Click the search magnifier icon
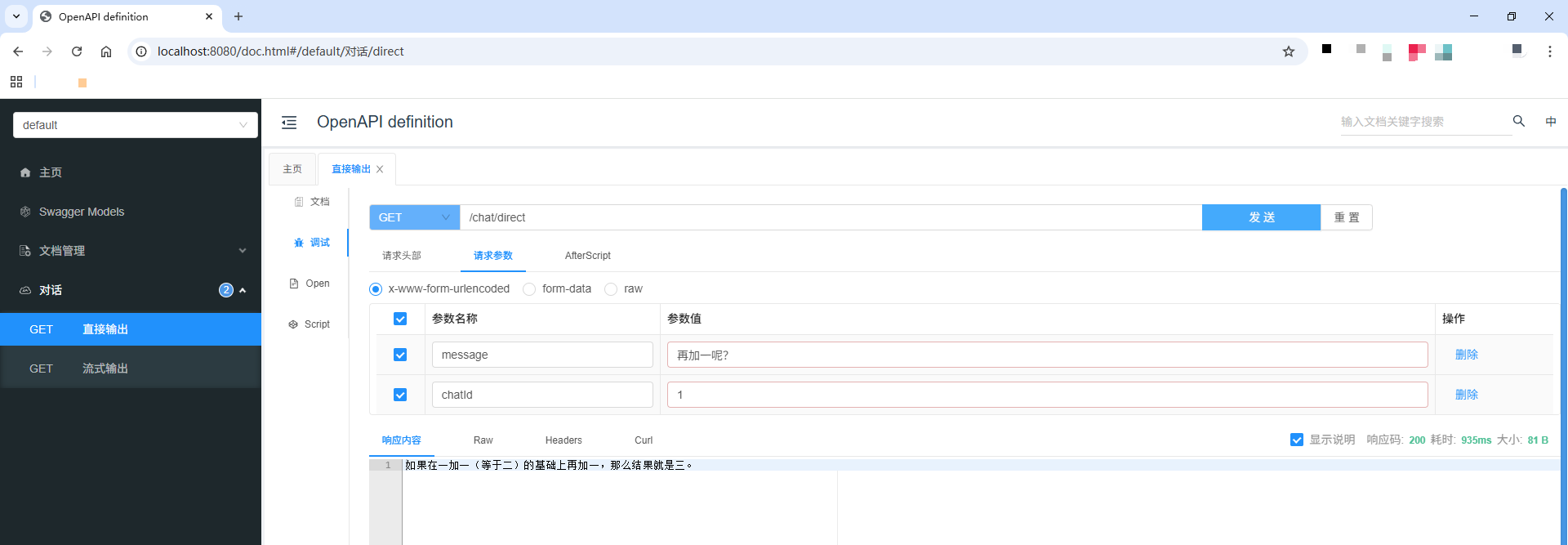The image size is (1568, 545). [x=1519, y=121]
